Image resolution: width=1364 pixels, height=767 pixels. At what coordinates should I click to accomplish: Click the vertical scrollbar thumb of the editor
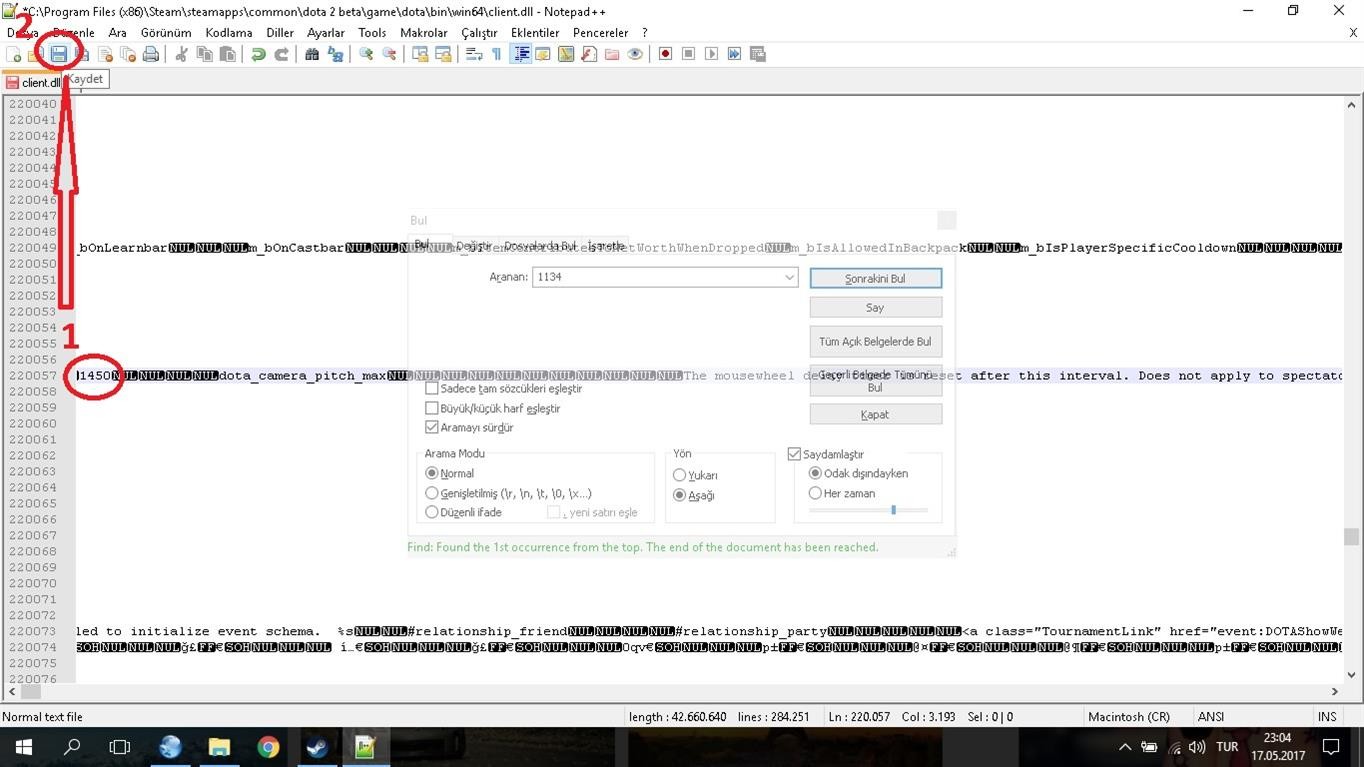(1352, 537)
